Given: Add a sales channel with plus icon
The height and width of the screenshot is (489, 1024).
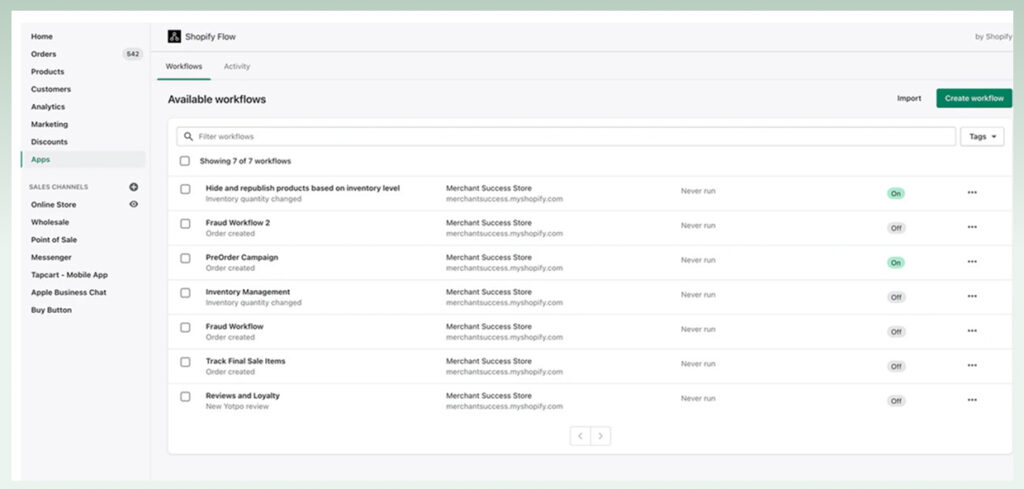Looking at the screenshot, I should 134,187.
